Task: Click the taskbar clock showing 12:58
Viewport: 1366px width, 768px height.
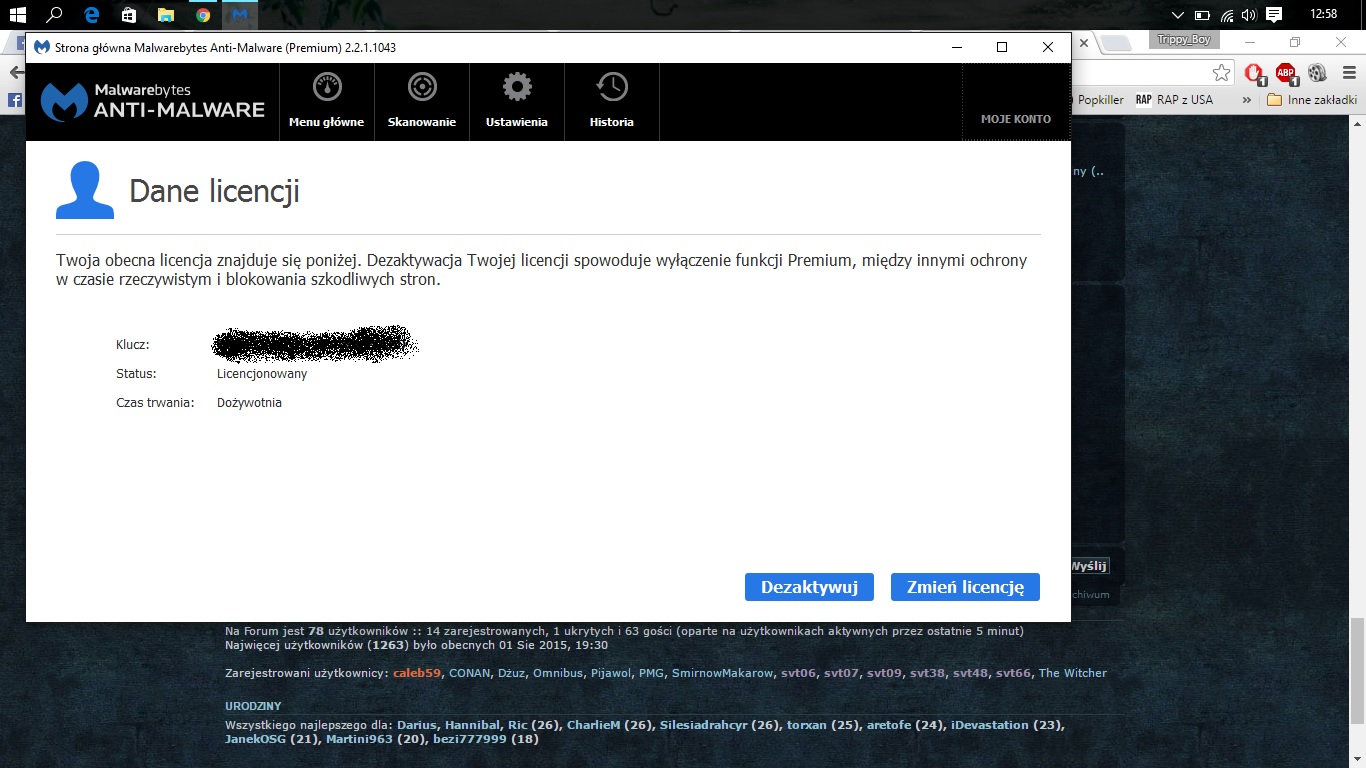Action: [1322, 15]
